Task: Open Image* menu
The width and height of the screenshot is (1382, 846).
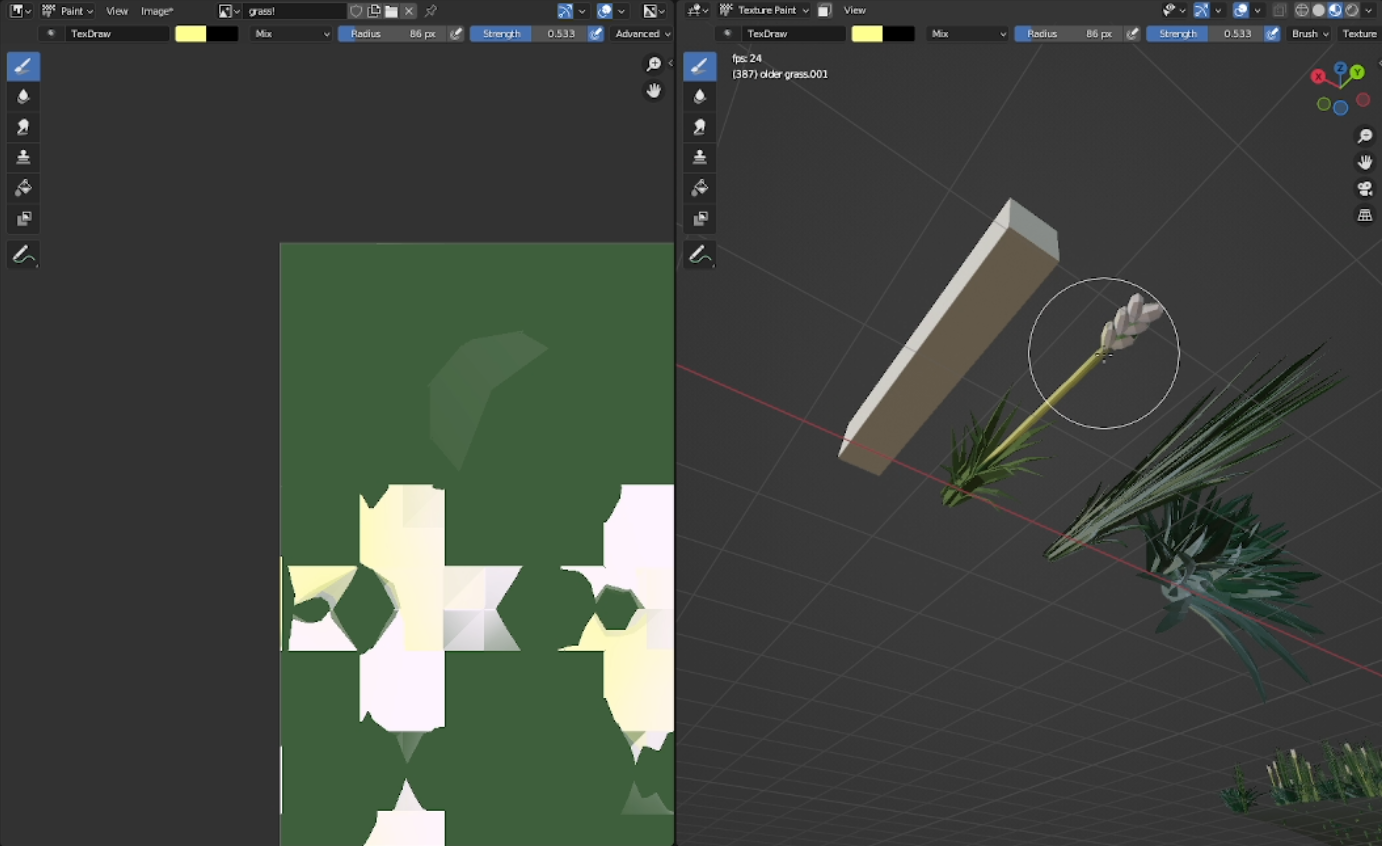Action: (157, 11)
